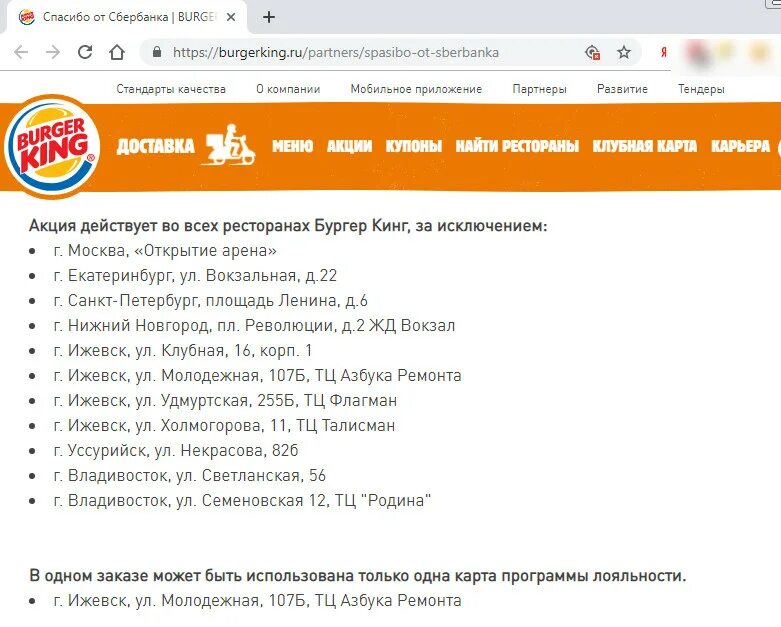Open the browser home page icon
781x627 pixels.
tap(117, 52)
